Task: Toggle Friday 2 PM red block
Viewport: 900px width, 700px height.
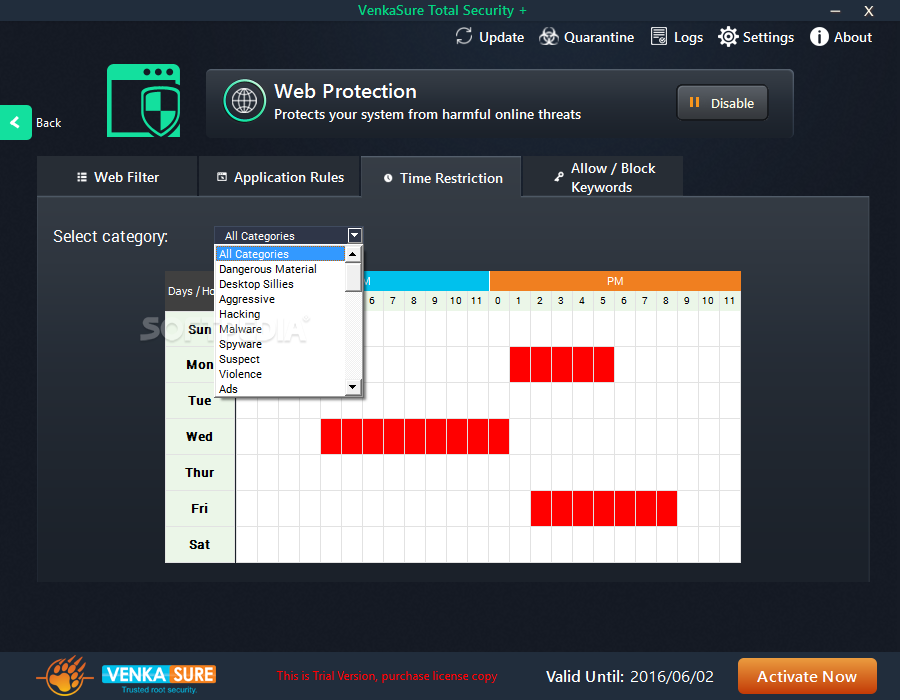Action: 541,508
